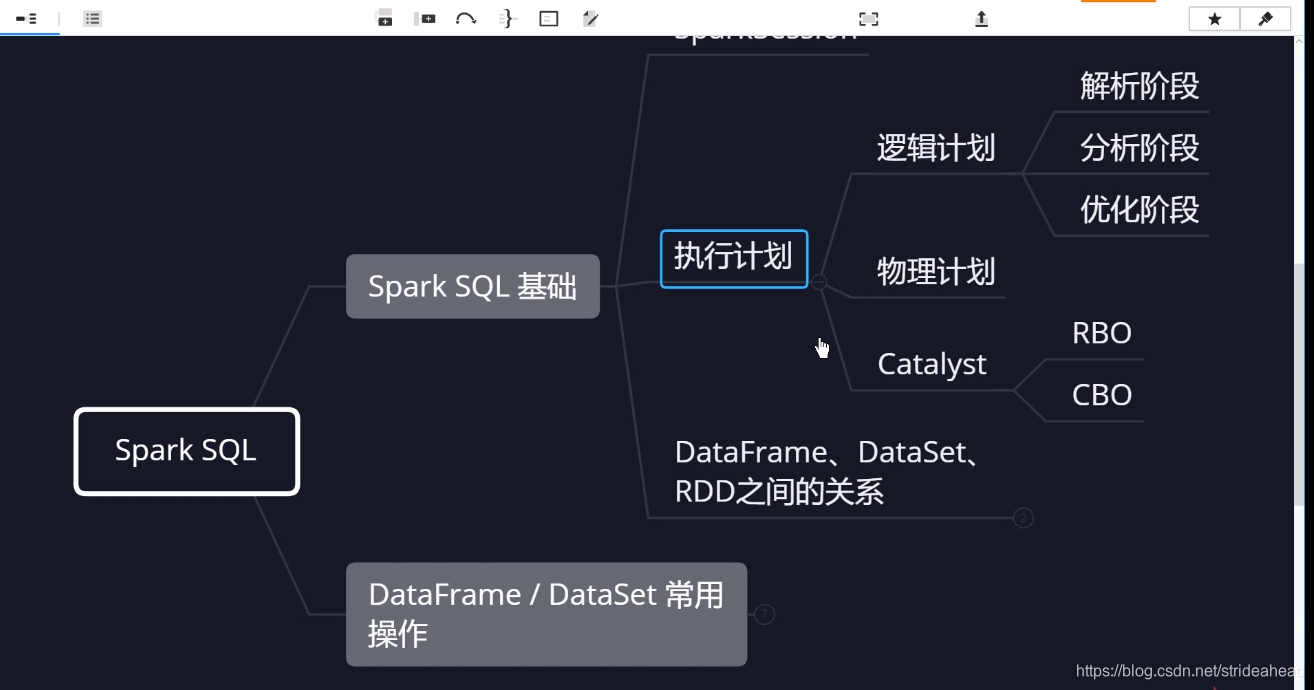Select the Catalyst node
Screen dimensions: 1314x690
[x=932, y=365]
